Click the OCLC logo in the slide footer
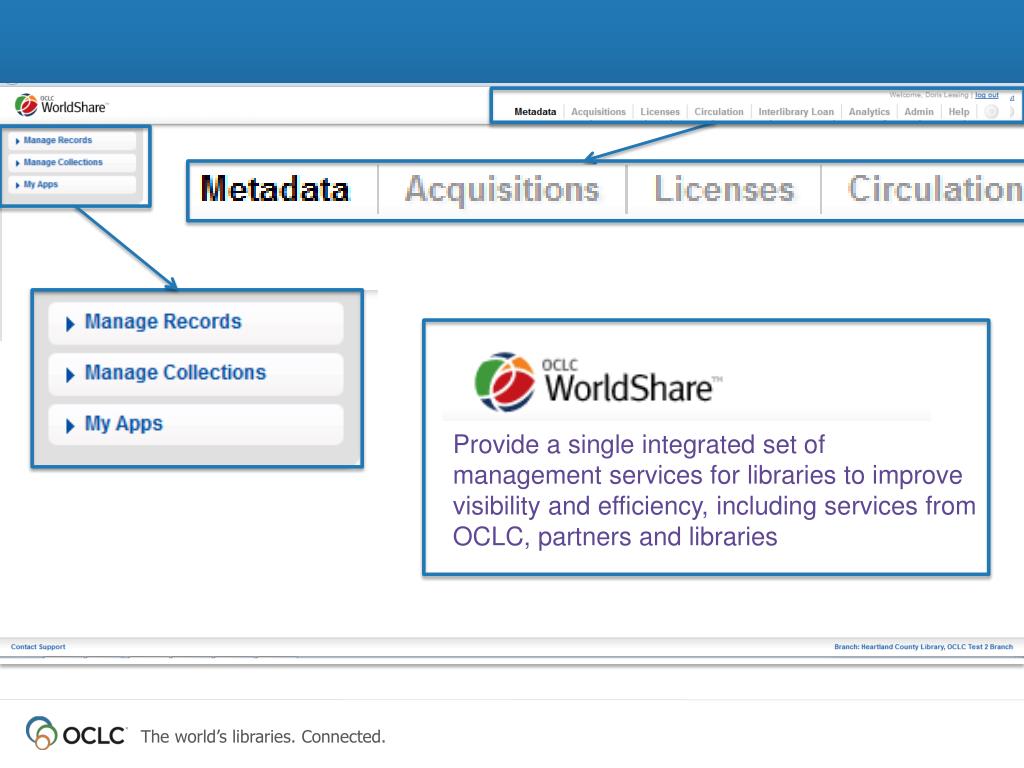The width and height of the screenshot is (1024, 768). point(78,736)
